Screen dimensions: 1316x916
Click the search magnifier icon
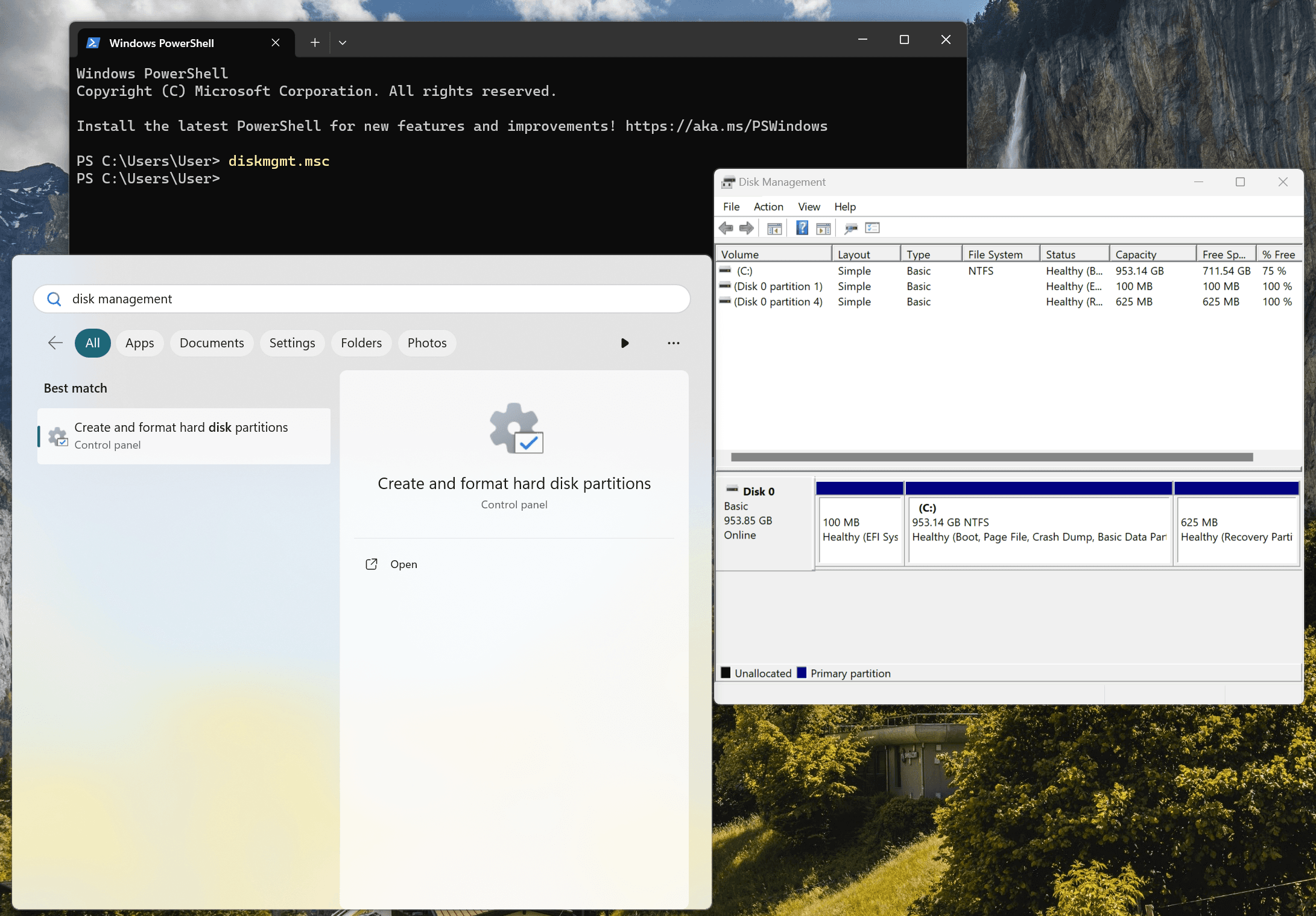[x=54, y=299]
